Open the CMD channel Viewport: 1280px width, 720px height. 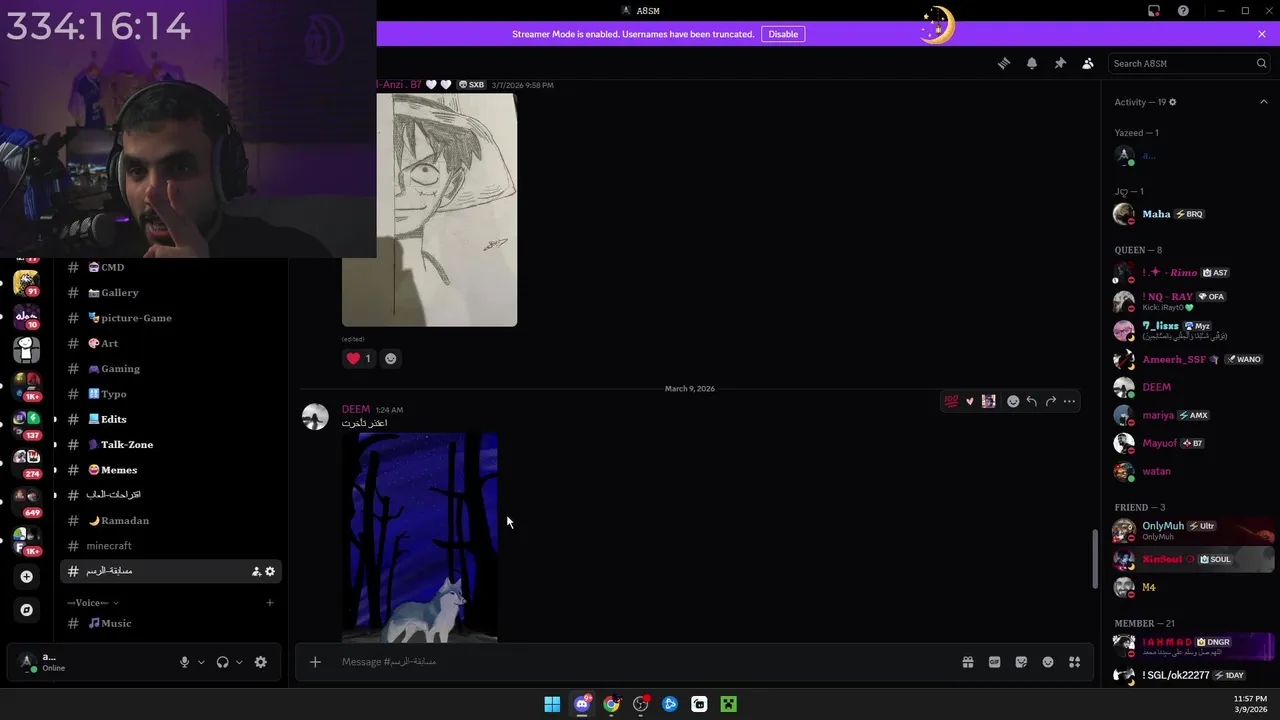point(170,267)
